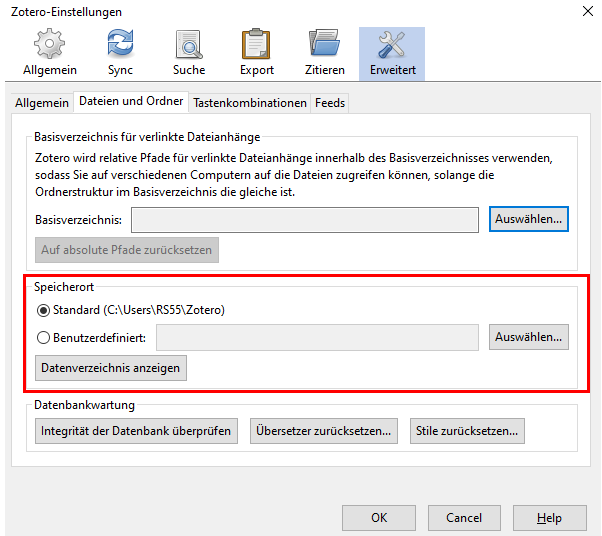The height and width of the screenshot is (536, 602).
Task: Open the Export clipboard pane
Action: tap(256, 53)
